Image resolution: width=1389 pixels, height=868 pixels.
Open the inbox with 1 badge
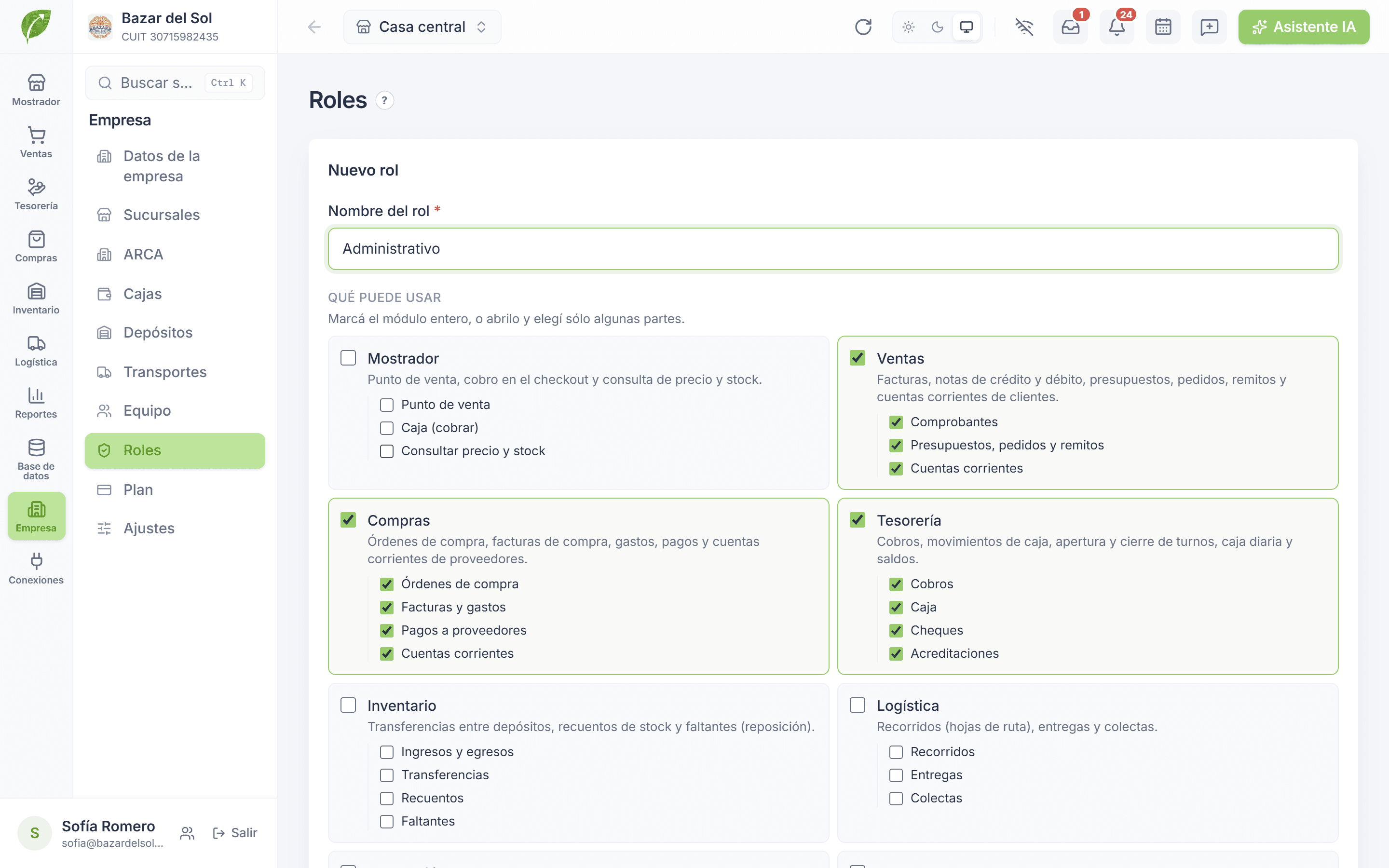coord(1071,27)
